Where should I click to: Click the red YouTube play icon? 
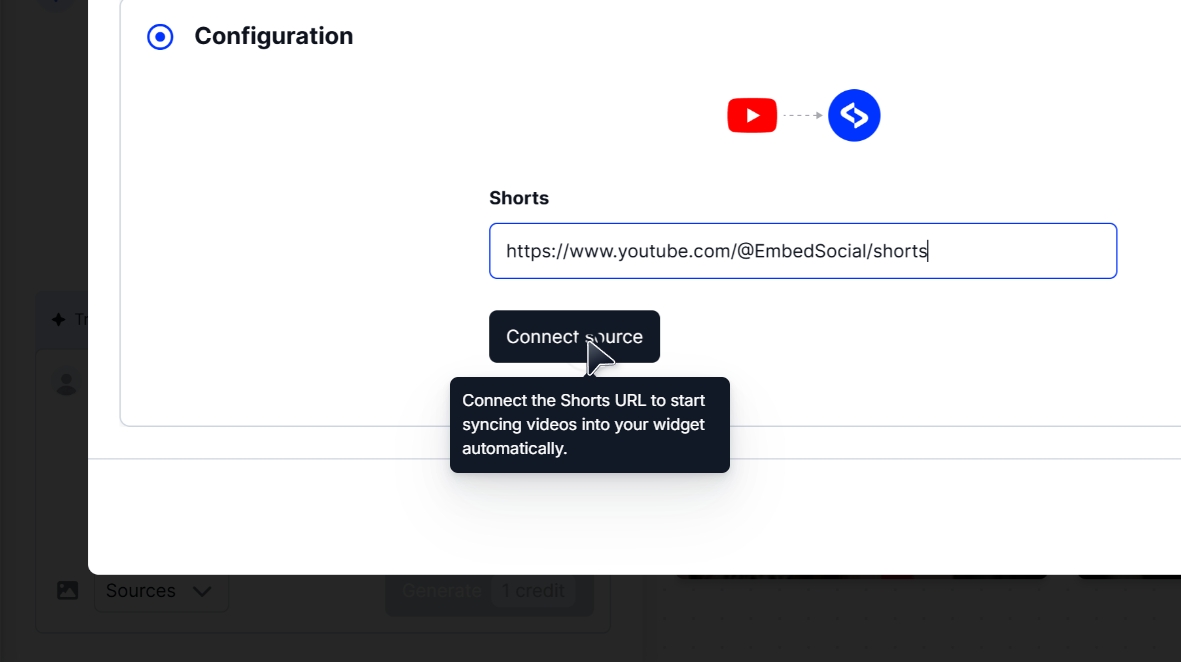coord(752,114)
